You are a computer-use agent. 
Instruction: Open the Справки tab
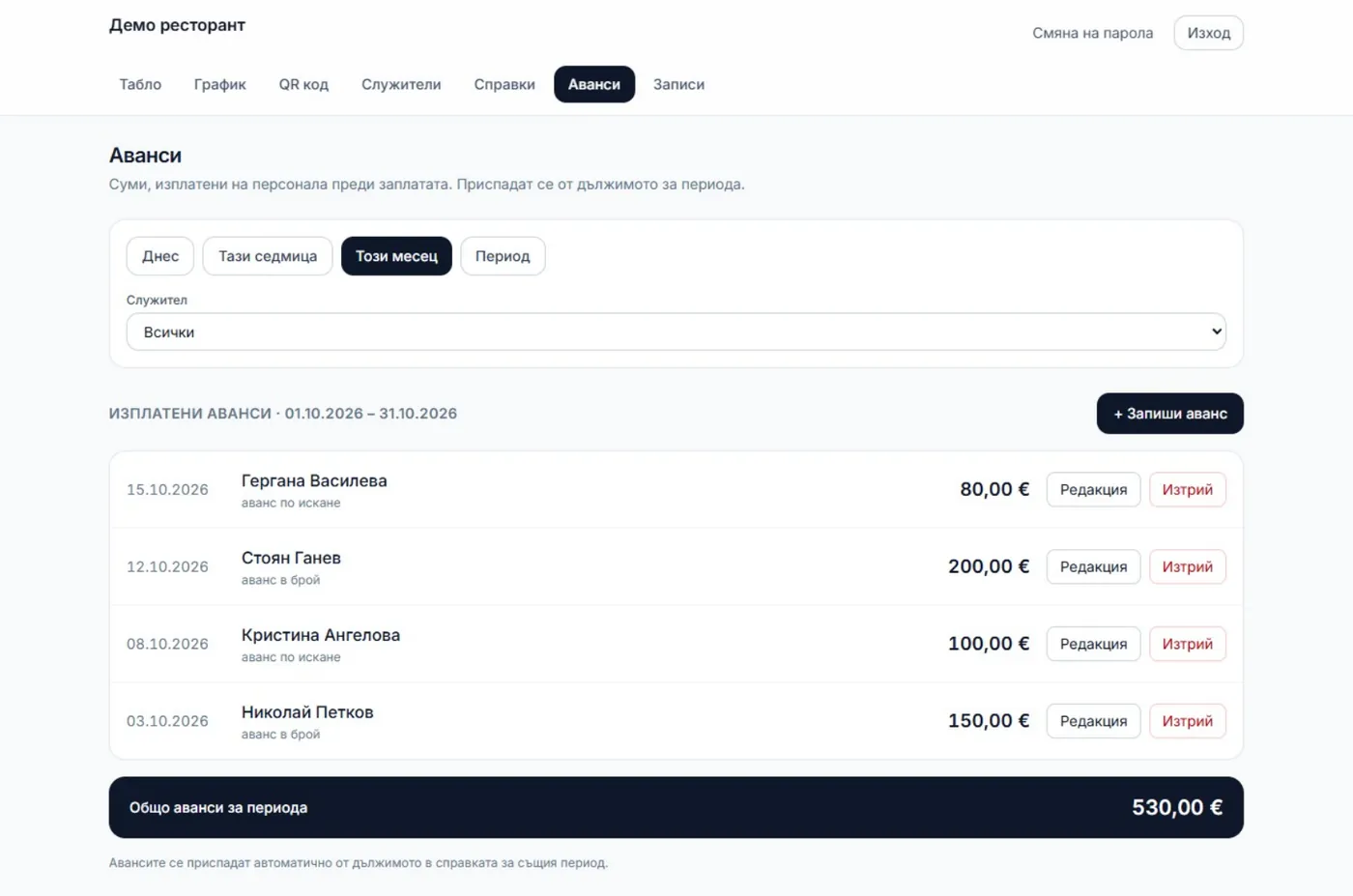(x=504, y=84)
